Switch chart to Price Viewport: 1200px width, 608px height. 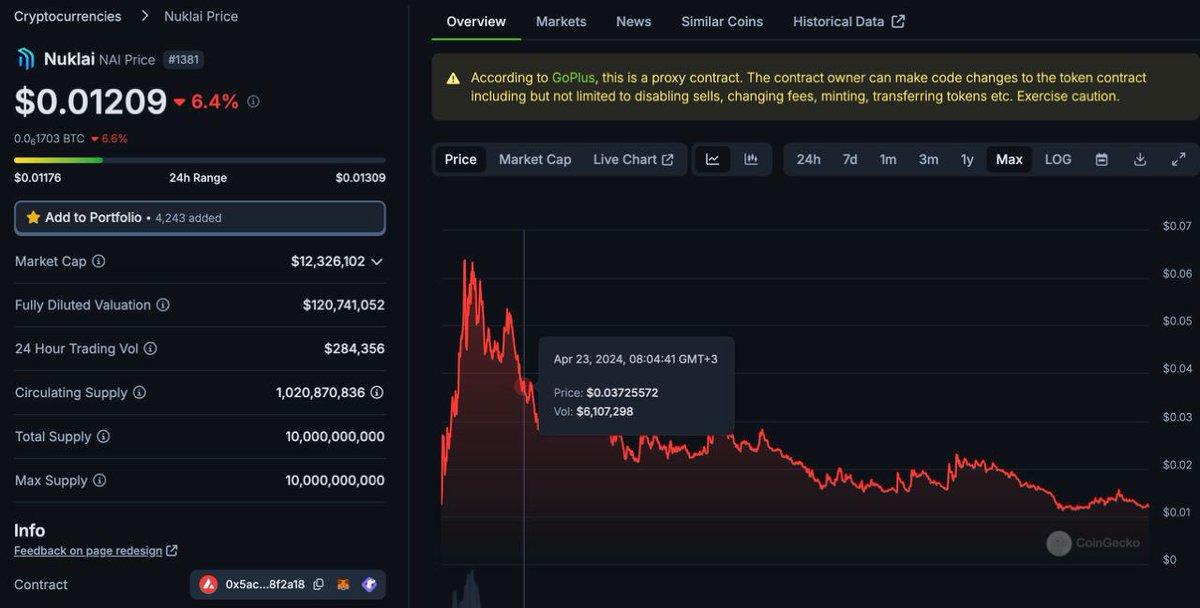pyautogui.click(x=461, y=160)
